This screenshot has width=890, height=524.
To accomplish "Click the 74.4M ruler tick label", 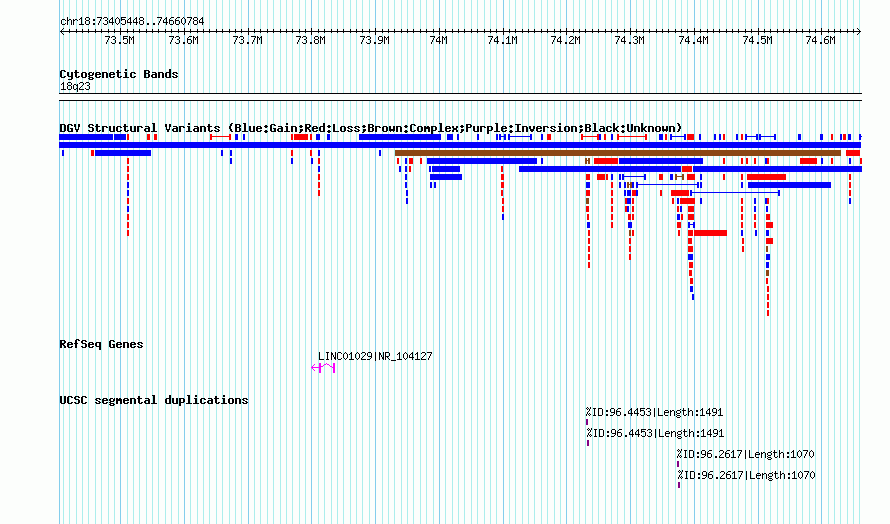I will pos(694,40).
